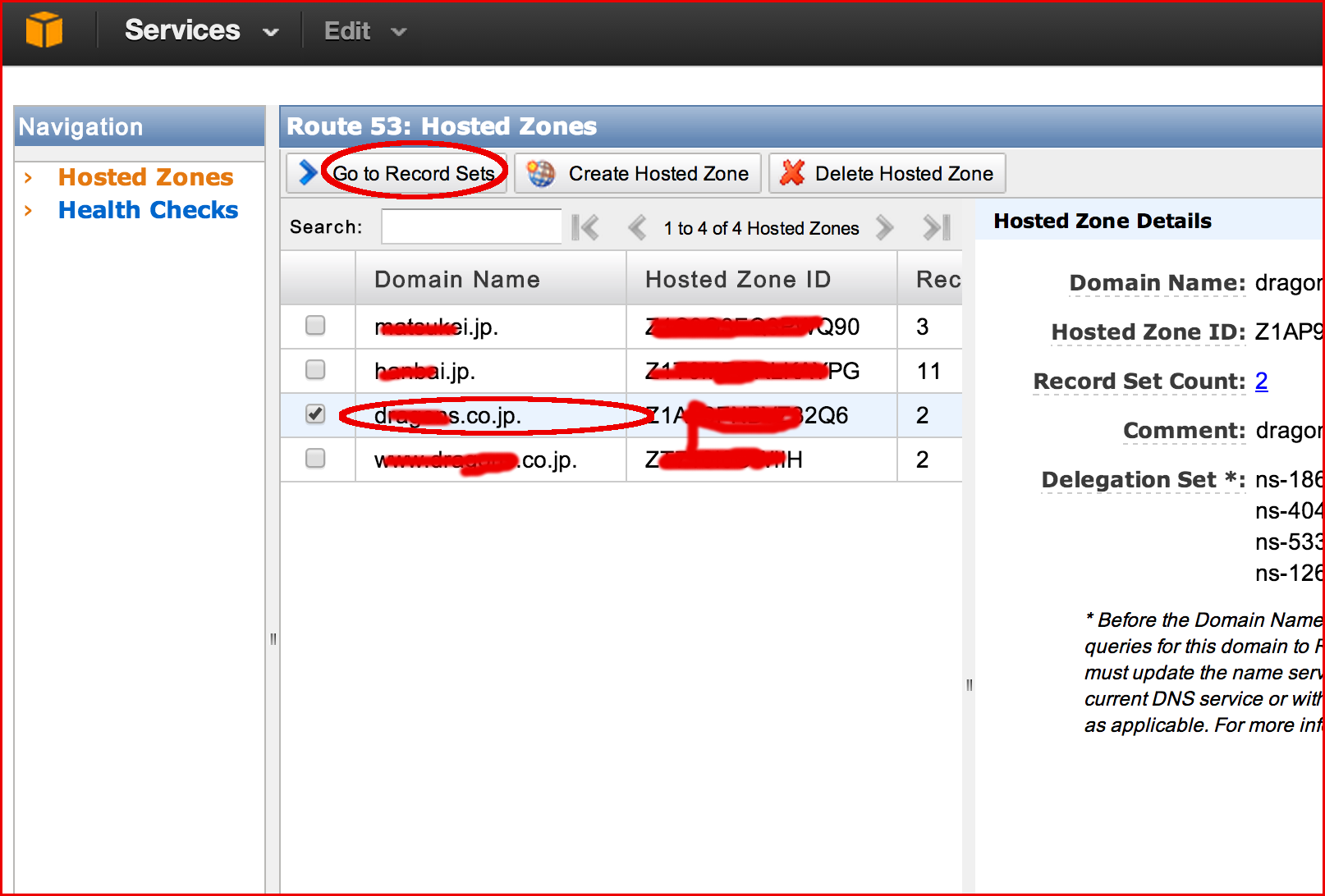
Task: Expand arrow beside Hosted Zones
Action: (x=29, y=178)
